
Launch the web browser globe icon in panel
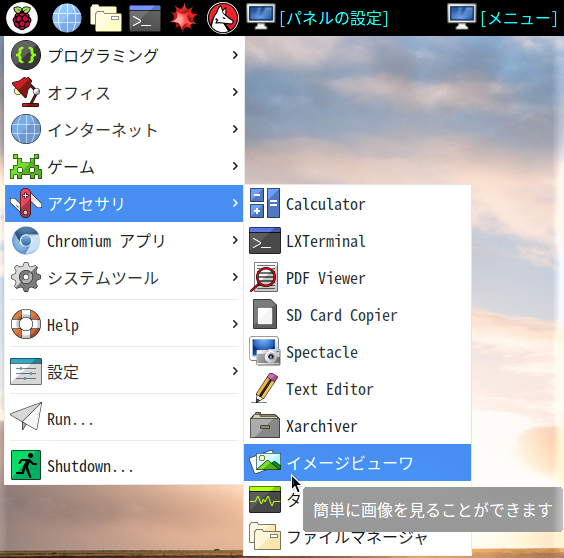pyautogui.click(x=67, y=18)
